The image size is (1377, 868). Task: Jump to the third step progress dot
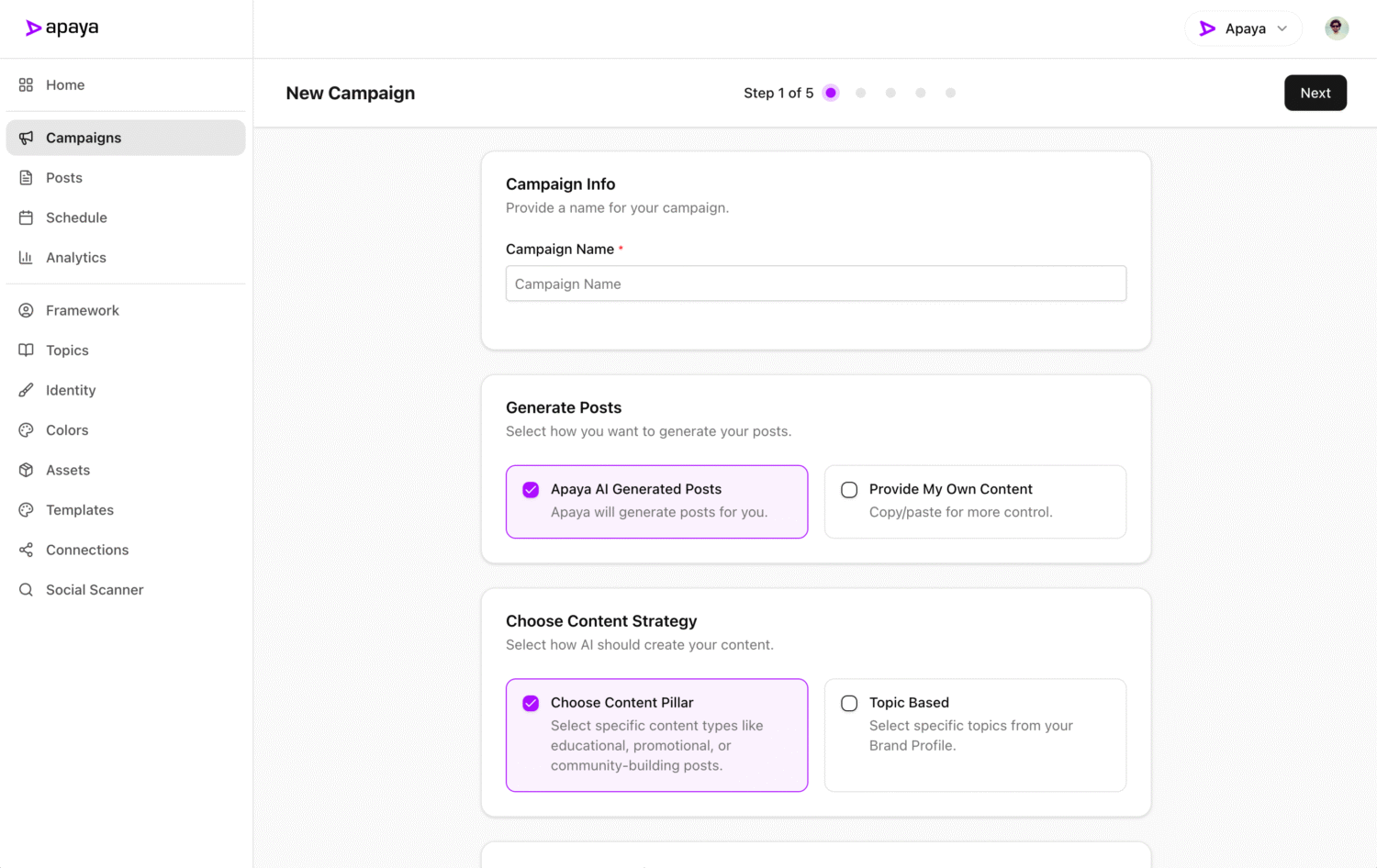pos(890,93)
